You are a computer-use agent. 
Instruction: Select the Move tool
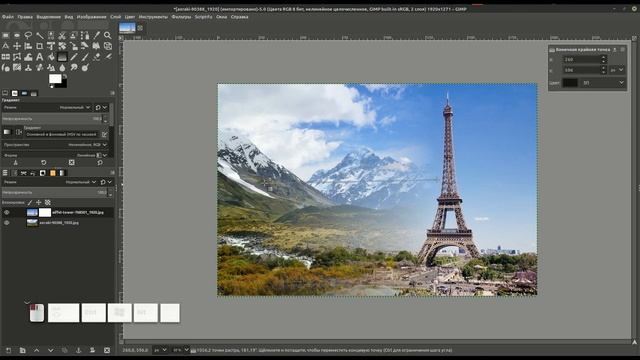(x=17, y=46)
